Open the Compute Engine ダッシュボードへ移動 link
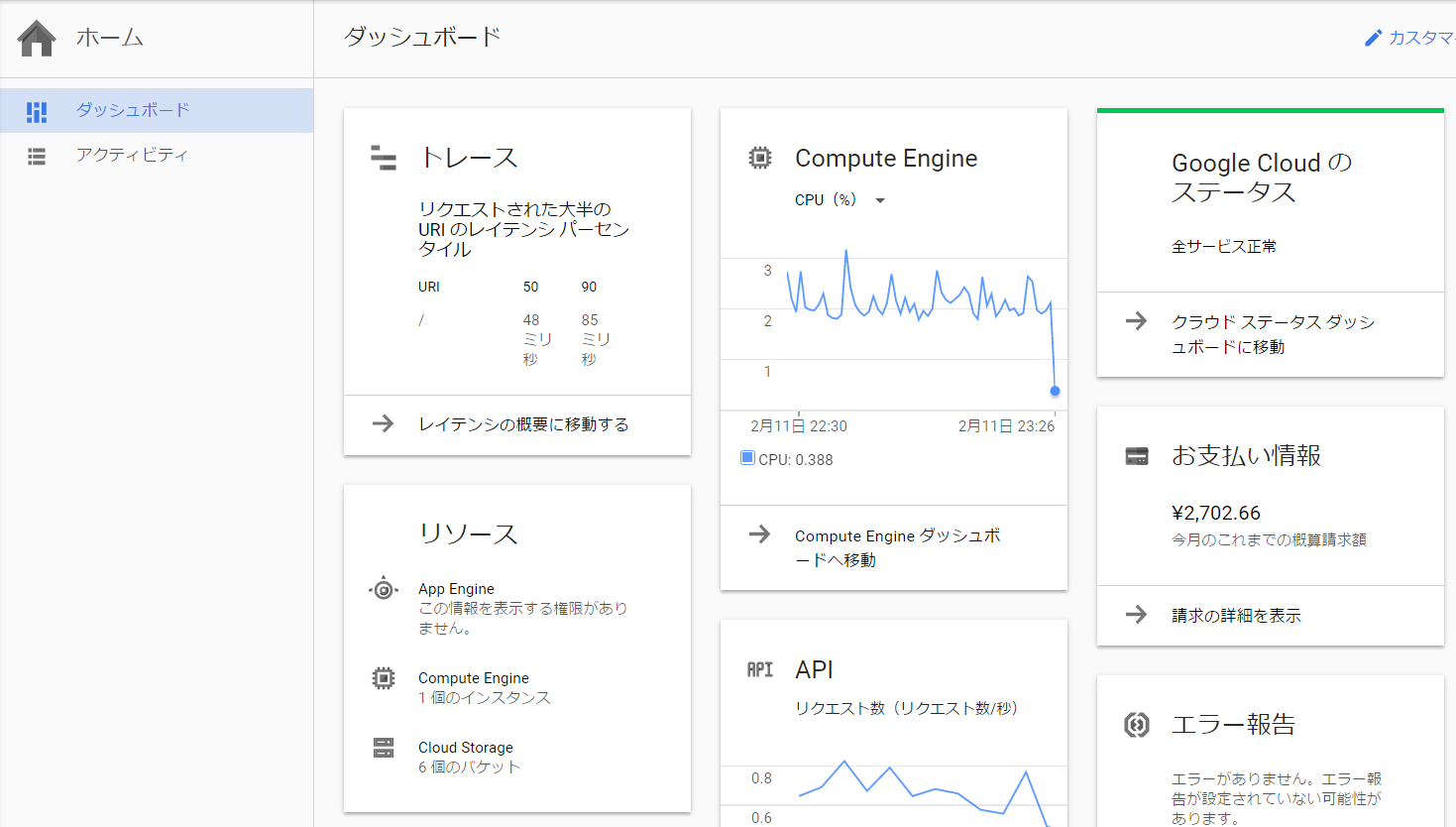Screen dimensions: 1456x827 tap(898, 547)
